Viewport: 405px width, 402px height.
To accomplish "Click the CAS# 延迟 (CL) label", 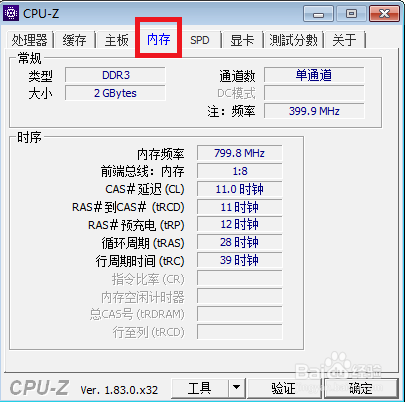I will click(145, 189).
